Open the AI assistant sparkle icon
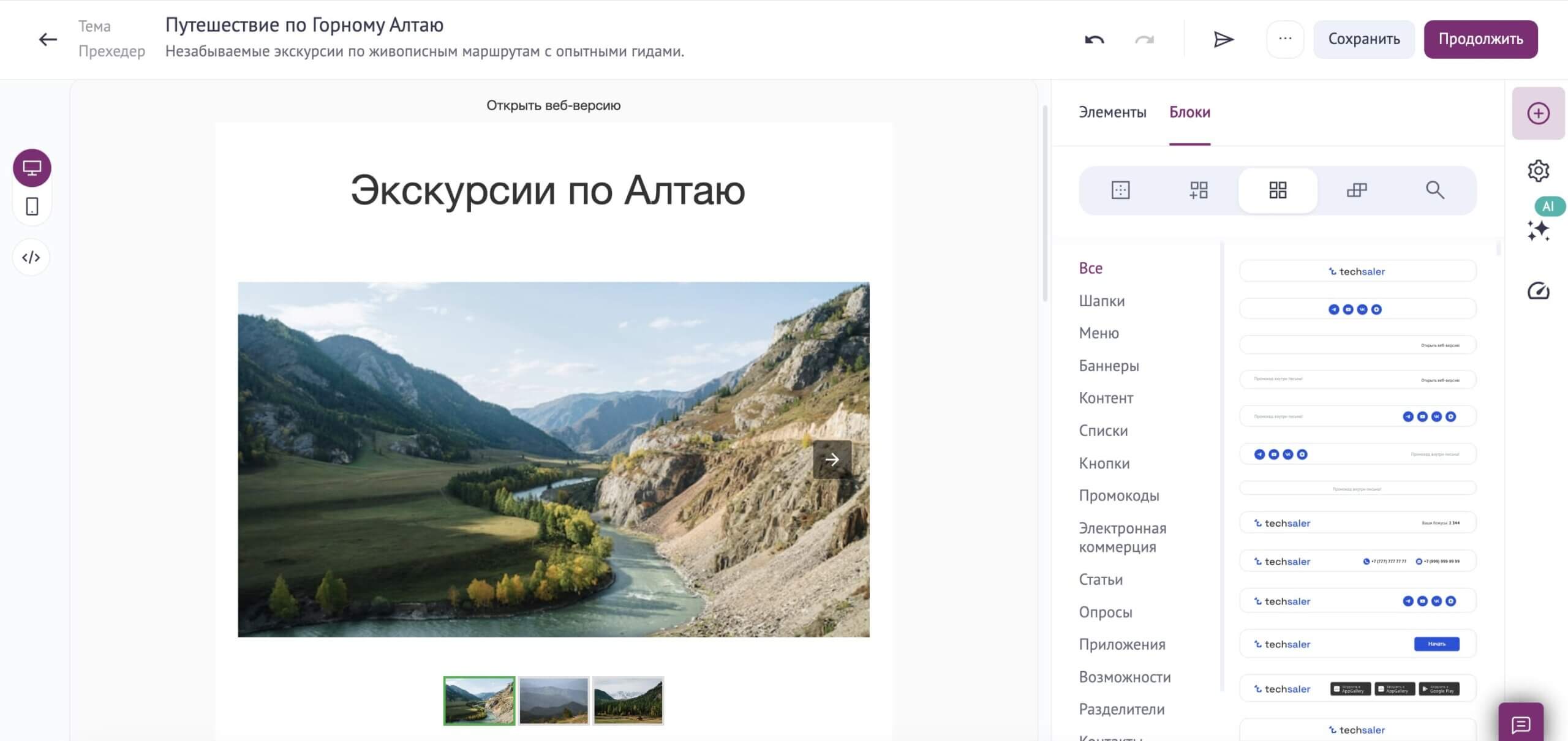The height and width of the screenshot is (741, 1568). point(1538,231)
